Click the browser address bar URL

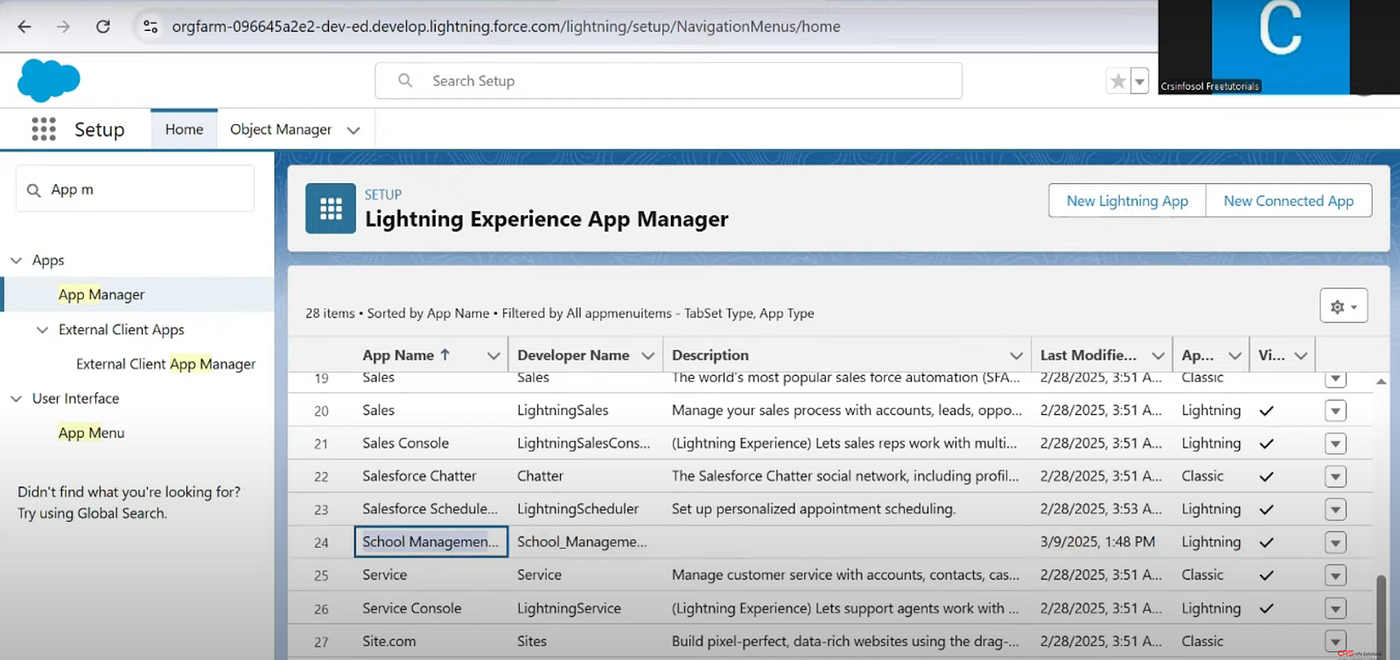pos(506,27)
